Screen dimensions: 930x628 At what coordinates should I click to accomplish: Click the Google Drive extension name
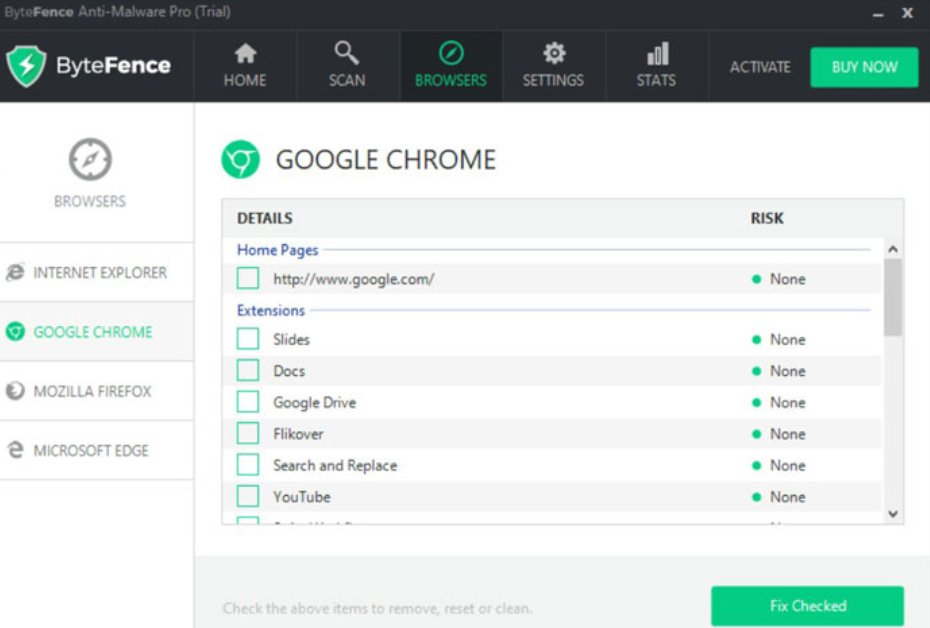[314, 403]
